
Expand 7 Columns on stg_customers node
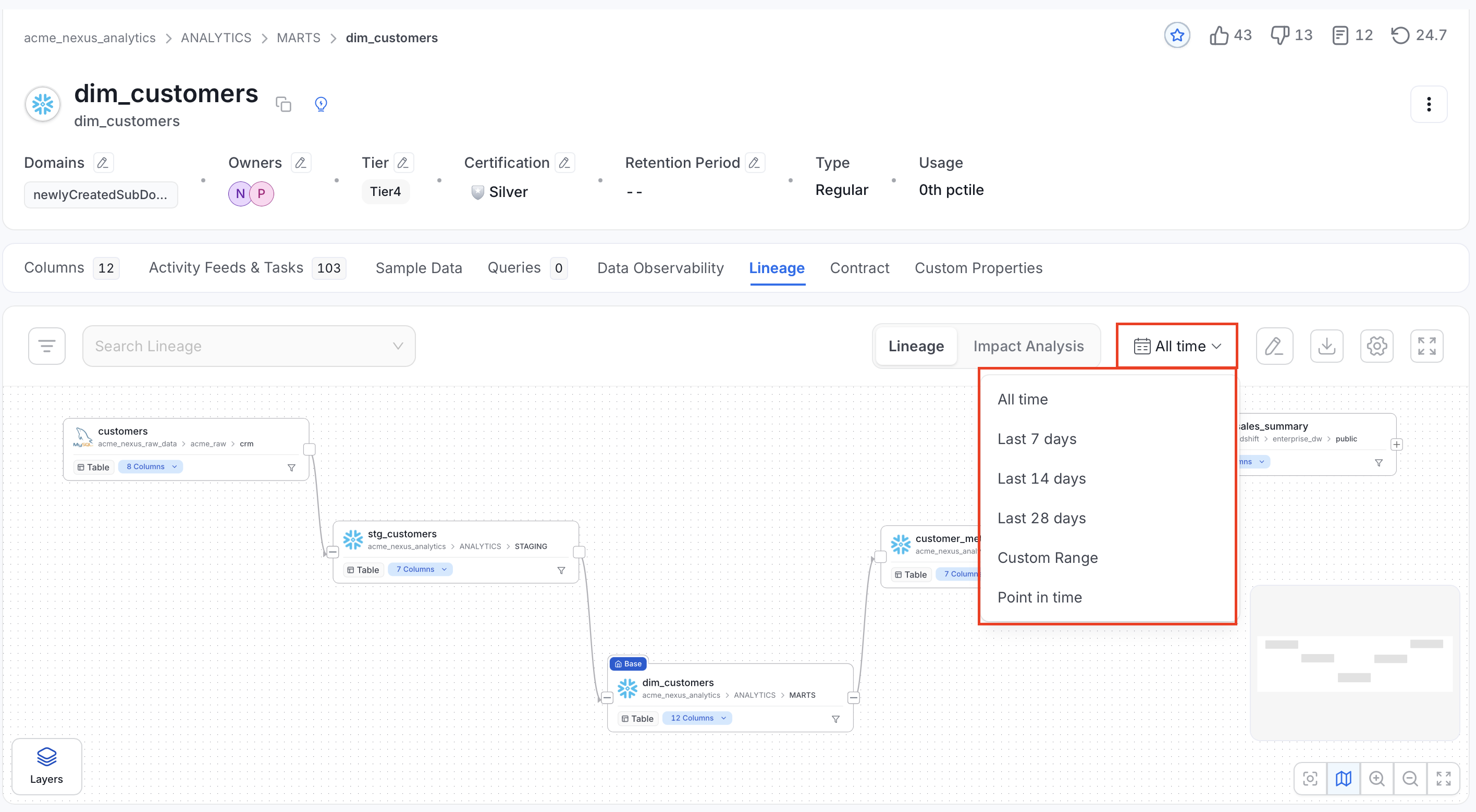pyautogui.click(x=421, y=569)
